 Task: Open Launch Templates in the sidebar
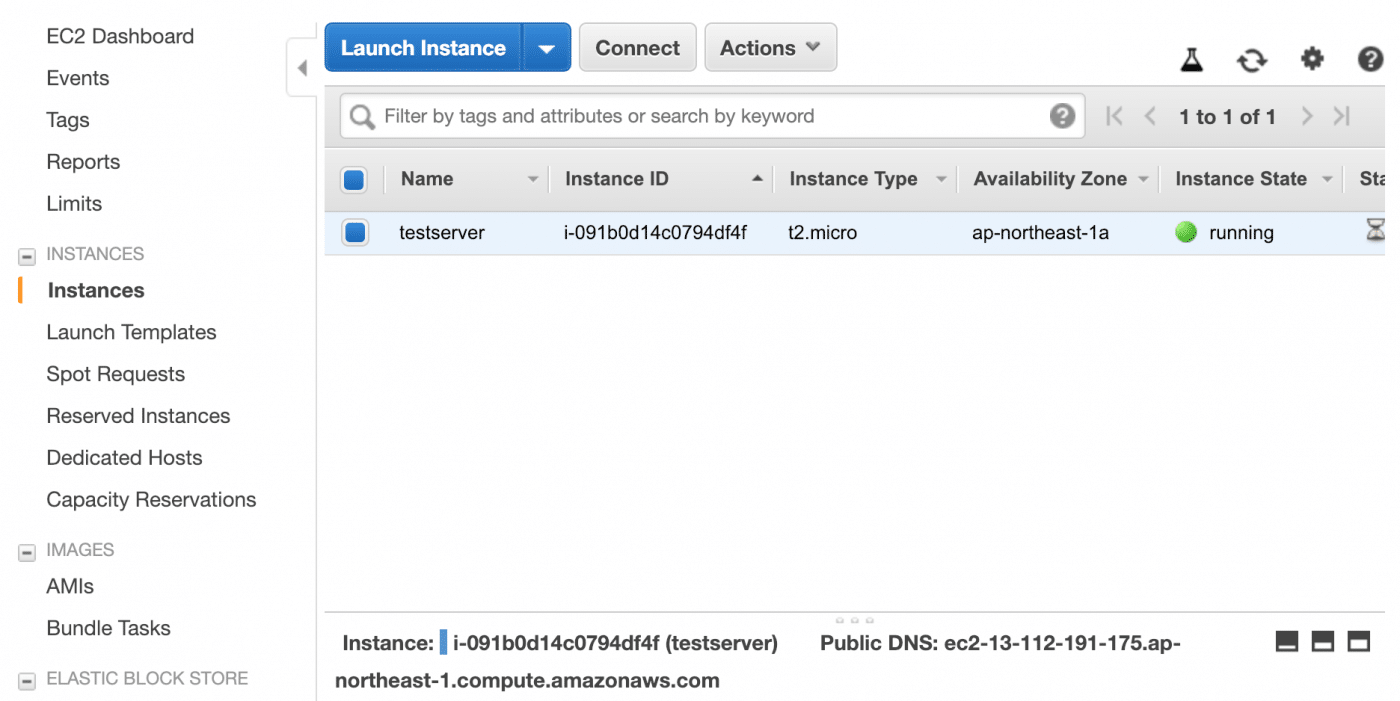pos(131,332)
